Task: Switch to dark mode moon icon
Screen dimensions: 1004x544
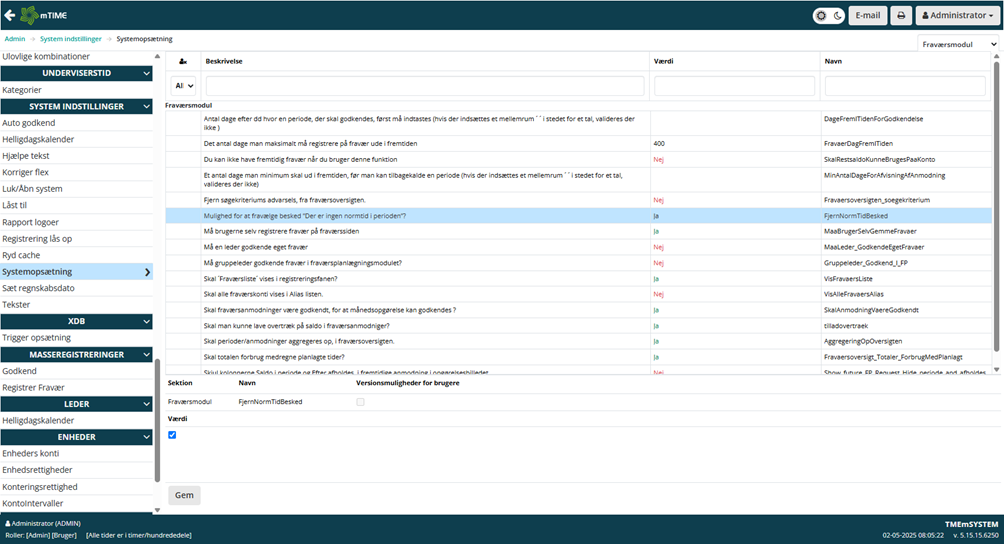Action: pyautogui.click(x=836, y=15)
